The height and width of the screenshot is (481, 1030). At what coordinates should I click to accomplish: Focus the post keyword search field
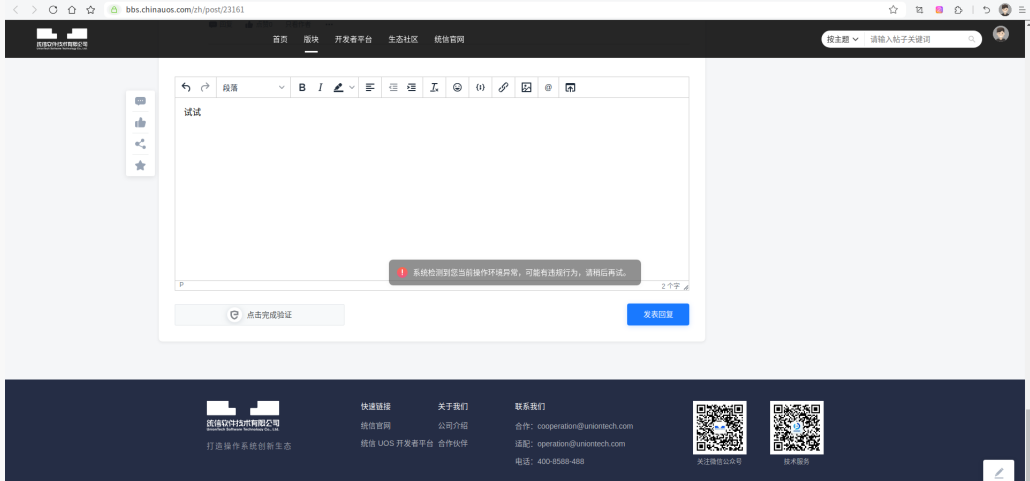tap(916, 39)
